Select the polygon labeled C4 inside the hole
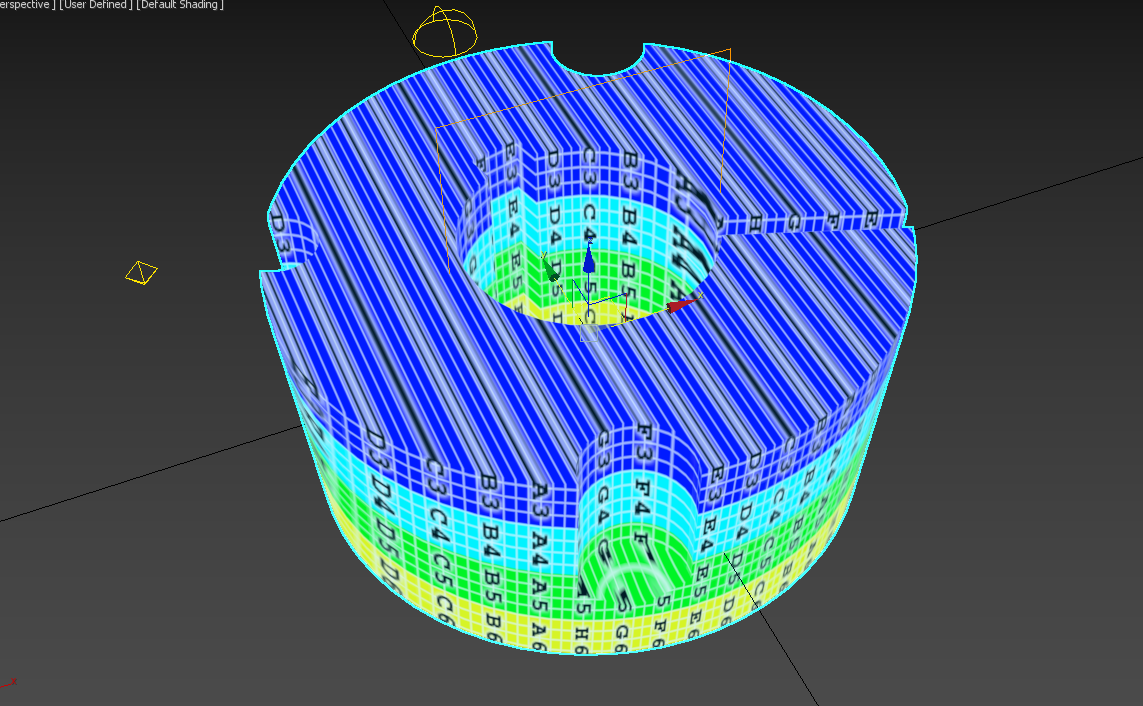1143x706 pixels. click(x=589, y=221)
